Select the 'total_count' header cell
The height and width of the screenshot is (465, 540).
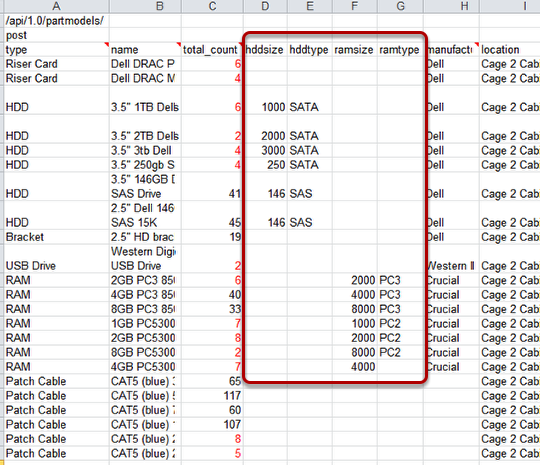pyautogui.click(x=212, y=50)
